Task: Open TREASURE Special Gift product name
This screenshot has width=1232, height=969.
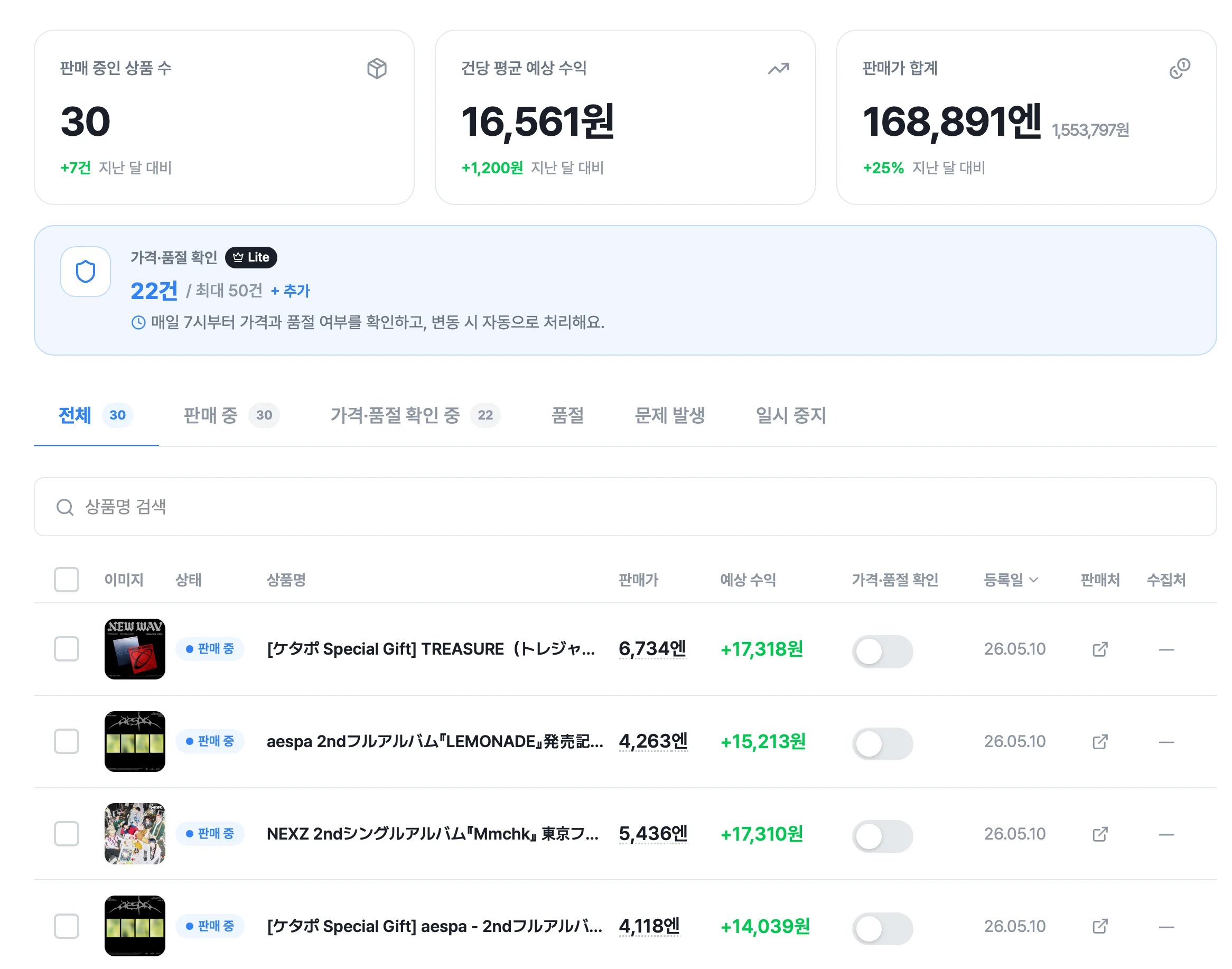Action: pyautogui.click(x=431, y=649)
